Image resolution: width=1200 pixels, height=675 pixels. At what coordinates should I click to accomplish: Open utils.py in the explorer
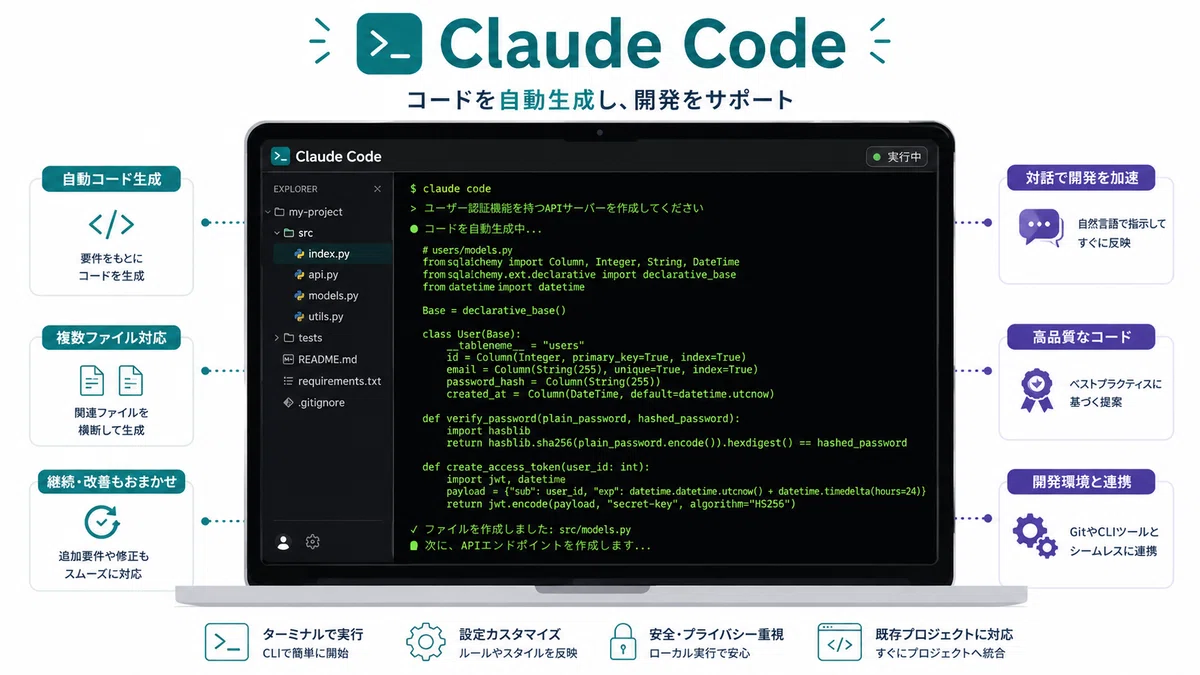[x=326, y=317]
